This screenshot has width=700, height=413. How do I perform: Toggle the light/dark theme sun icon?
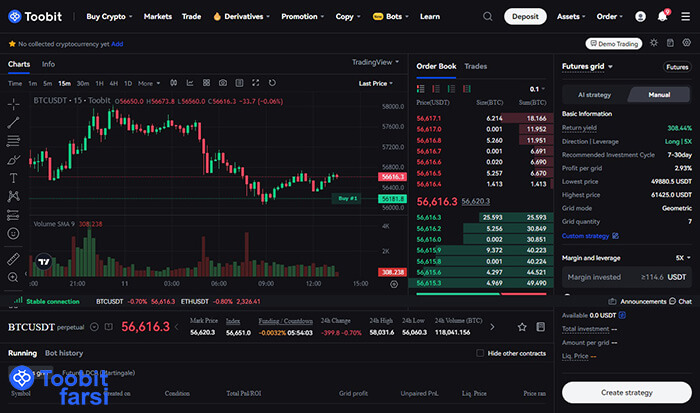(x=654, y=43)
